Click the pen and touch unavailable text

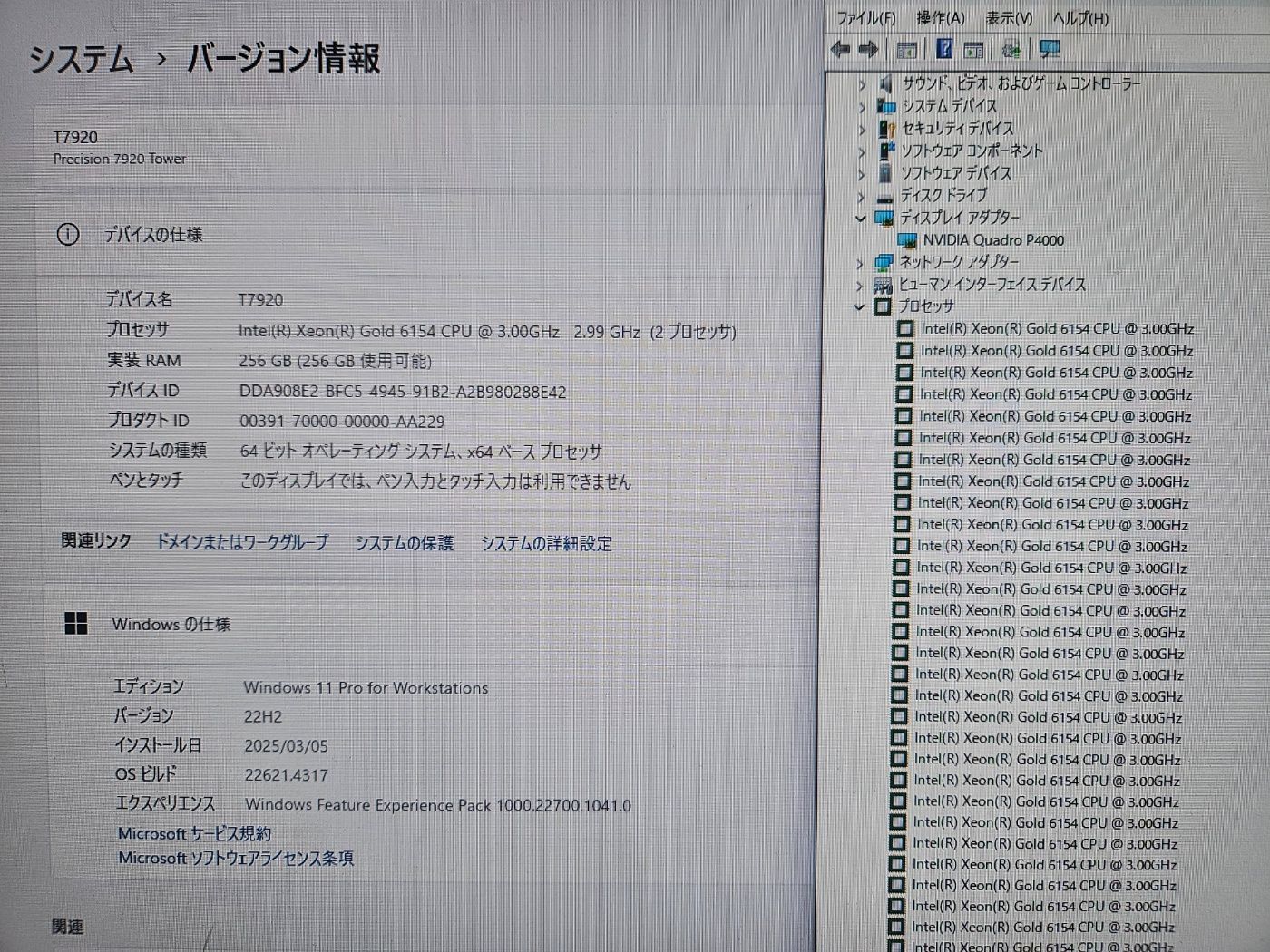pos(435,481)
